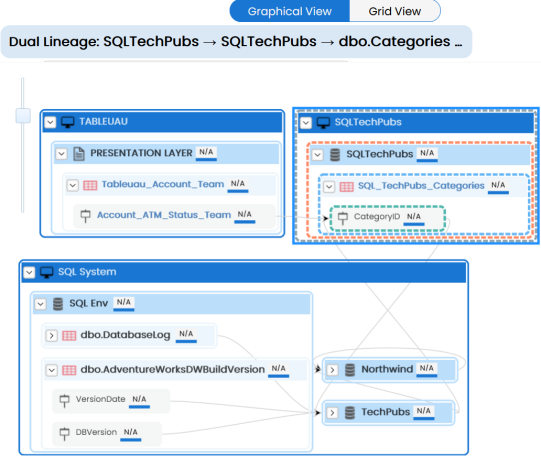Switch to Grid View tab
Image resolution: width=541 pixels, height=457 pixels.
pos(395,11)
